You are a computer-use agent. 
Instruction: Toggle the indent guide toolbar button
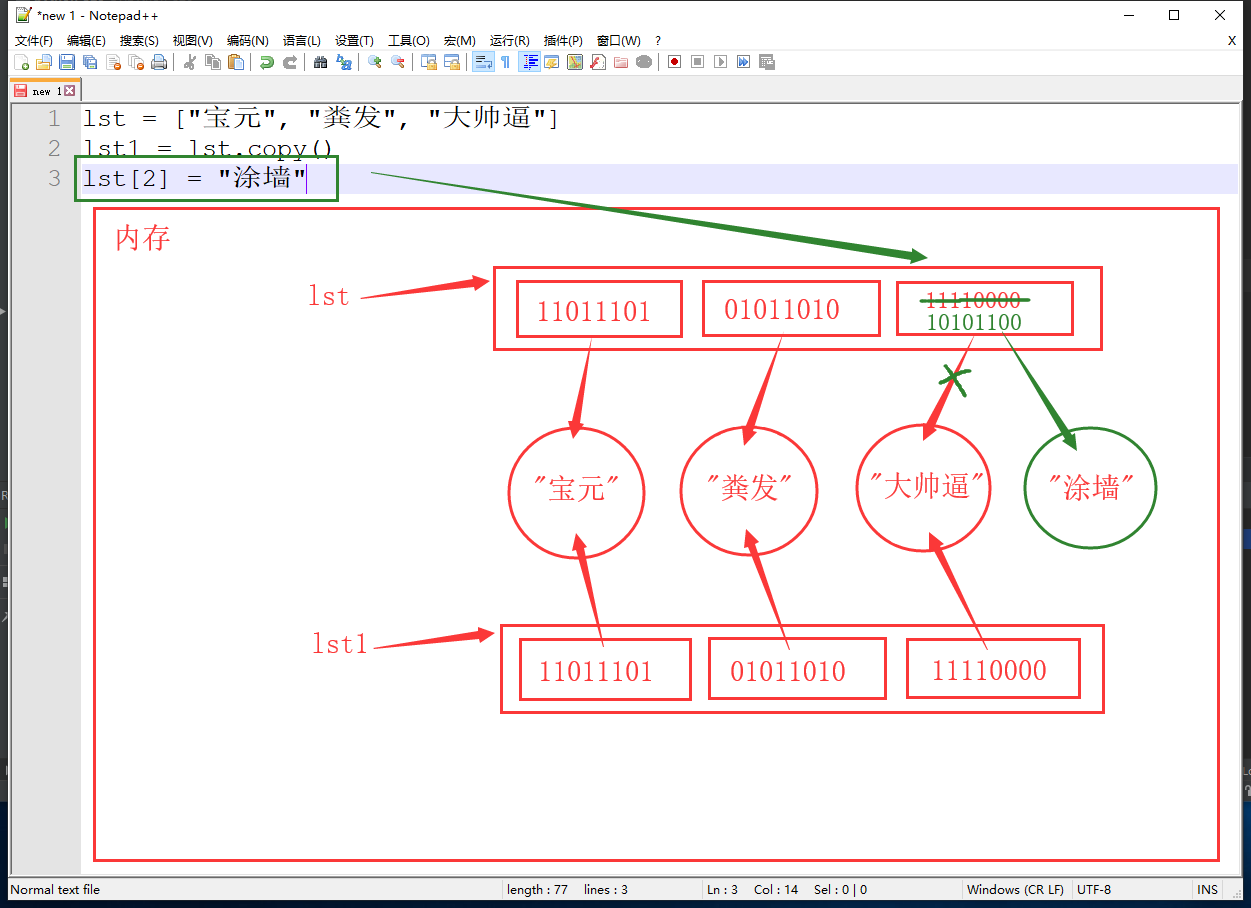click(530, 62)
